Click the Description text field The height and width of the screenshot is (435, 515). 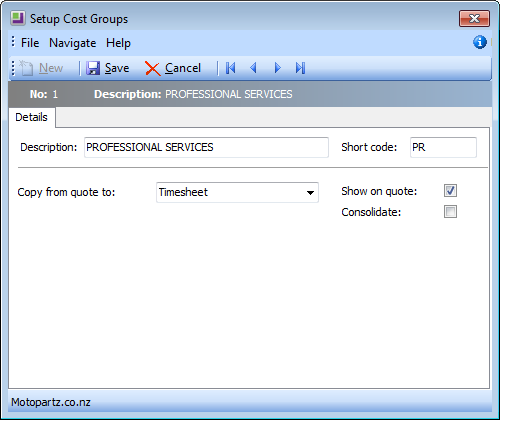[x=206, y=147]
